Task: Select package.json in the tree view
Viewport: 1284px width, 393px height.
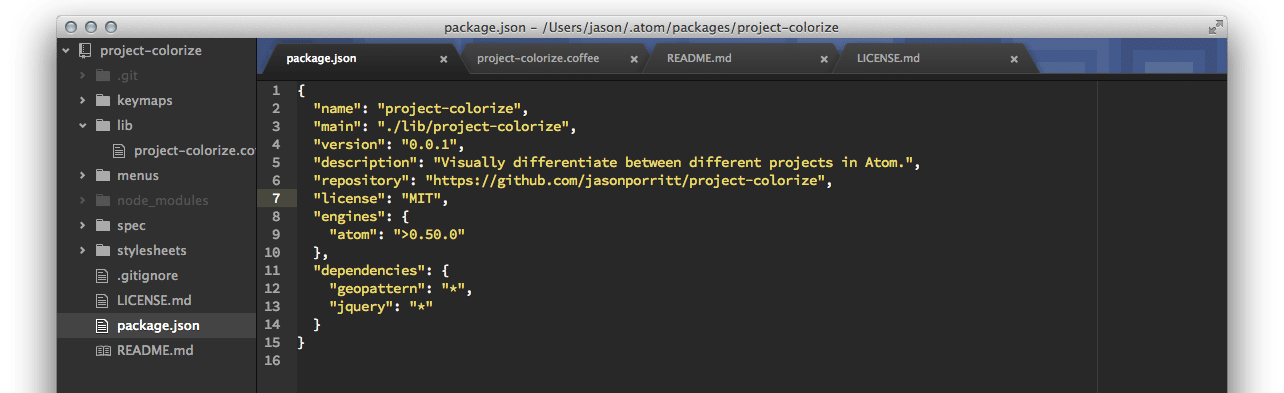Action: [158, 326]
